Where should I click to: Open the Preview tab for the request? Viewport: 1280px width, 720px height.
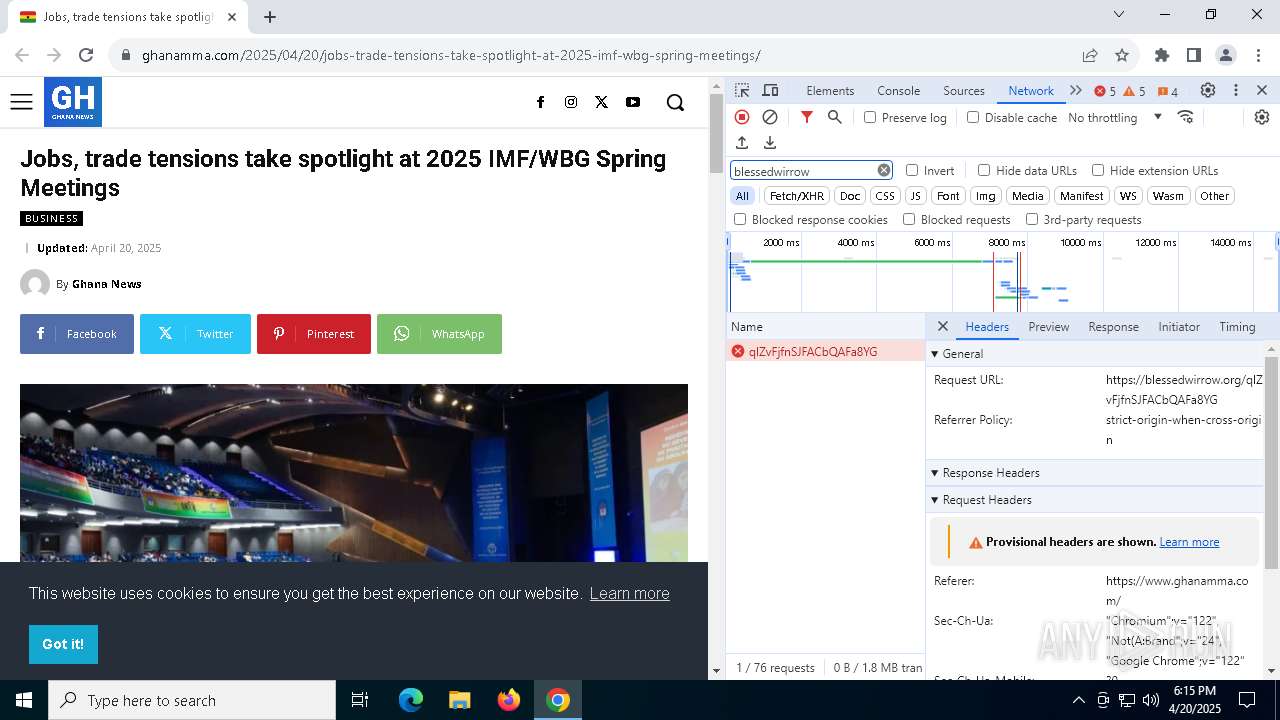click(x=1049, y=327)
